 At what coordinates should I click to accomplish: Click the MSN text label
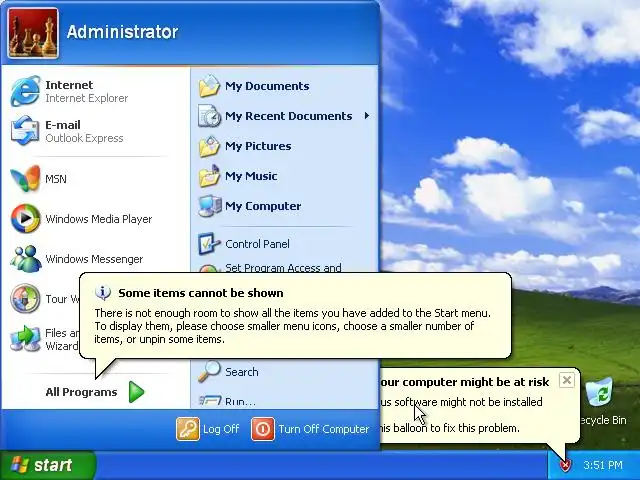coord(56,179)
